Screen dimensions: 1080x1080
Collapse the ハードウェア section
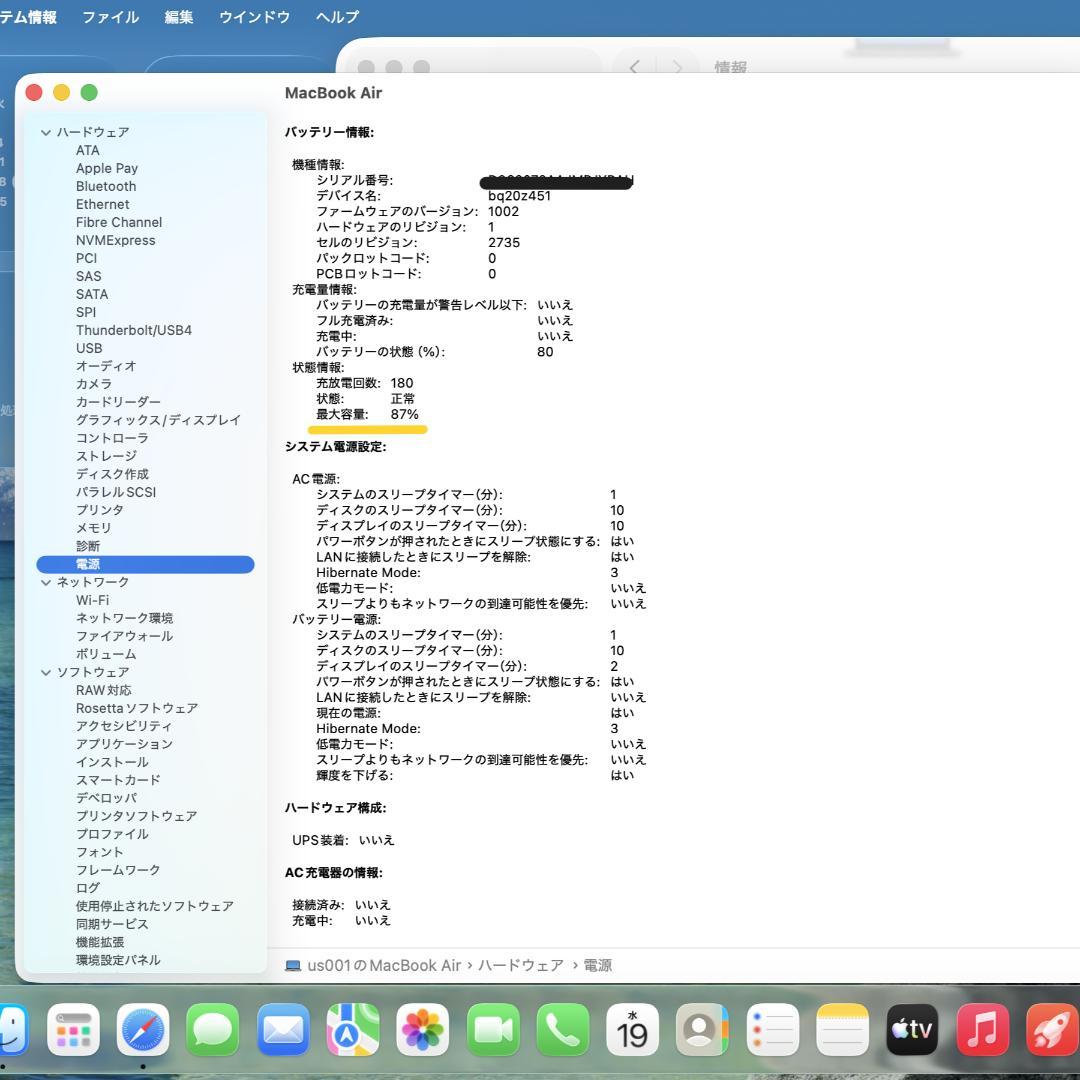point(47,132)
